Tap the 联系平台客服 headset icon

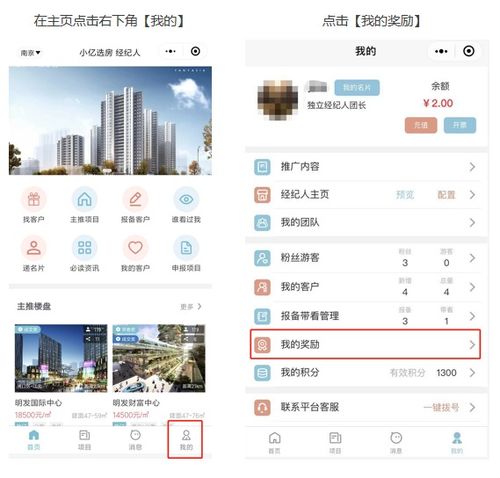(262, 407)
